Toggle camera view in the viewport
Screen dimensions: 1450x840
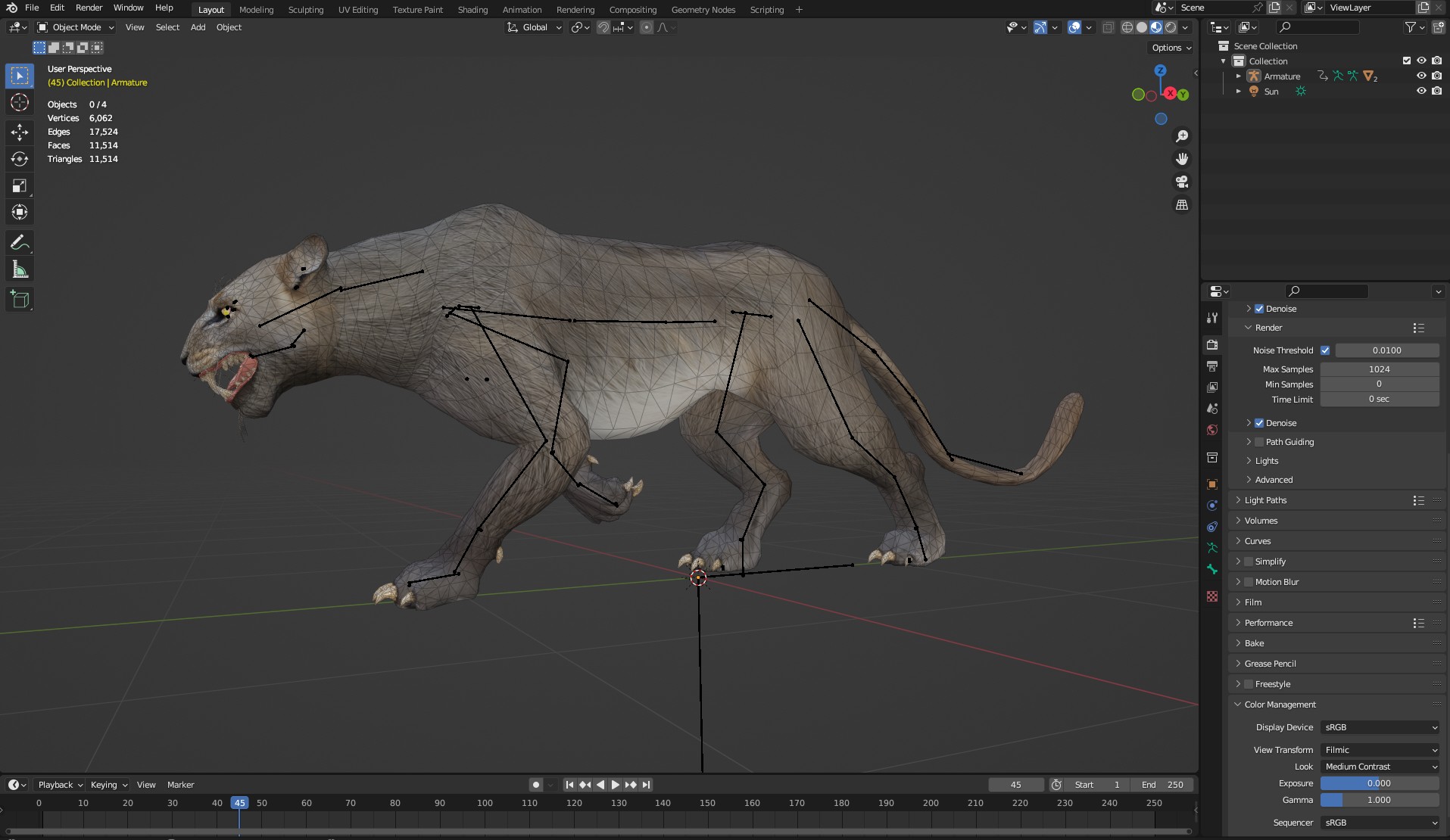tap(1181, 182)
